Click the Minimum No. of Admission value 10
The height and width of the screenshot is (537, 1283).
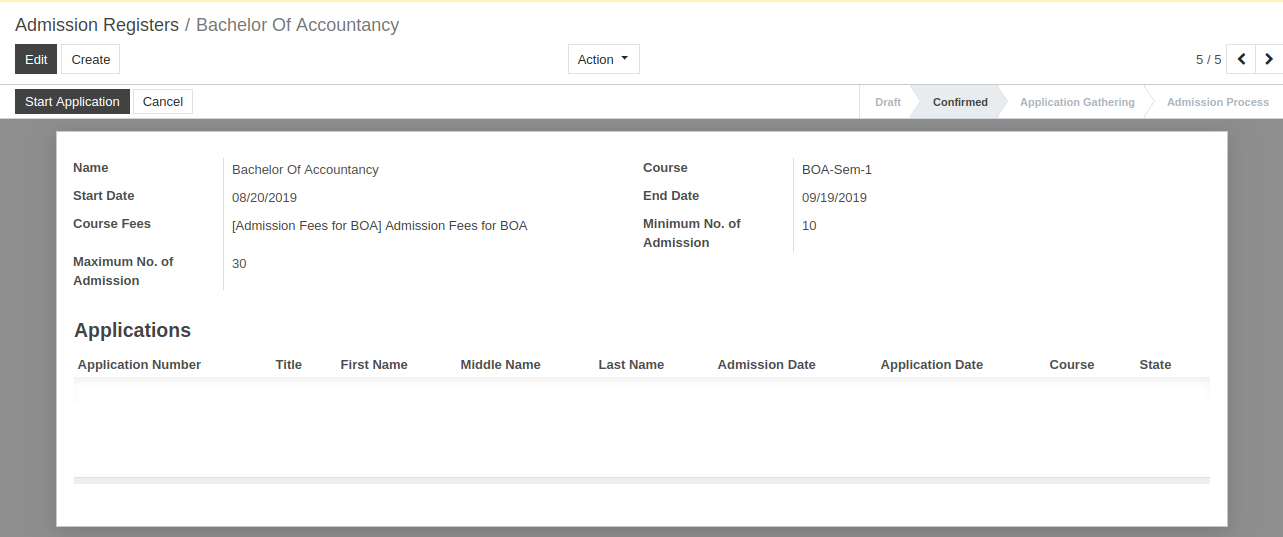pyautogui.click(x=809, y=226)
